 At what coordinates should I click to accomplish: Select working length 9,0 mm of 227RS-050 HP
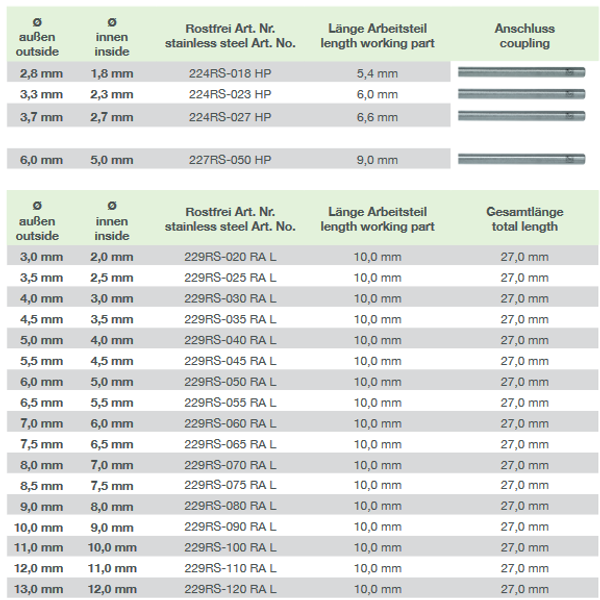click(377, 160)
